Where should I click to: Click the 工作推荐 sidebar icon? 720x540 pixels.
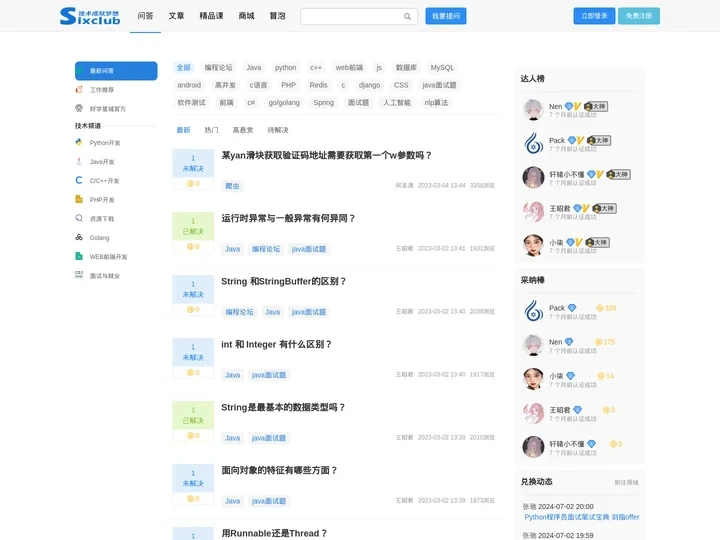click(79, 90)
